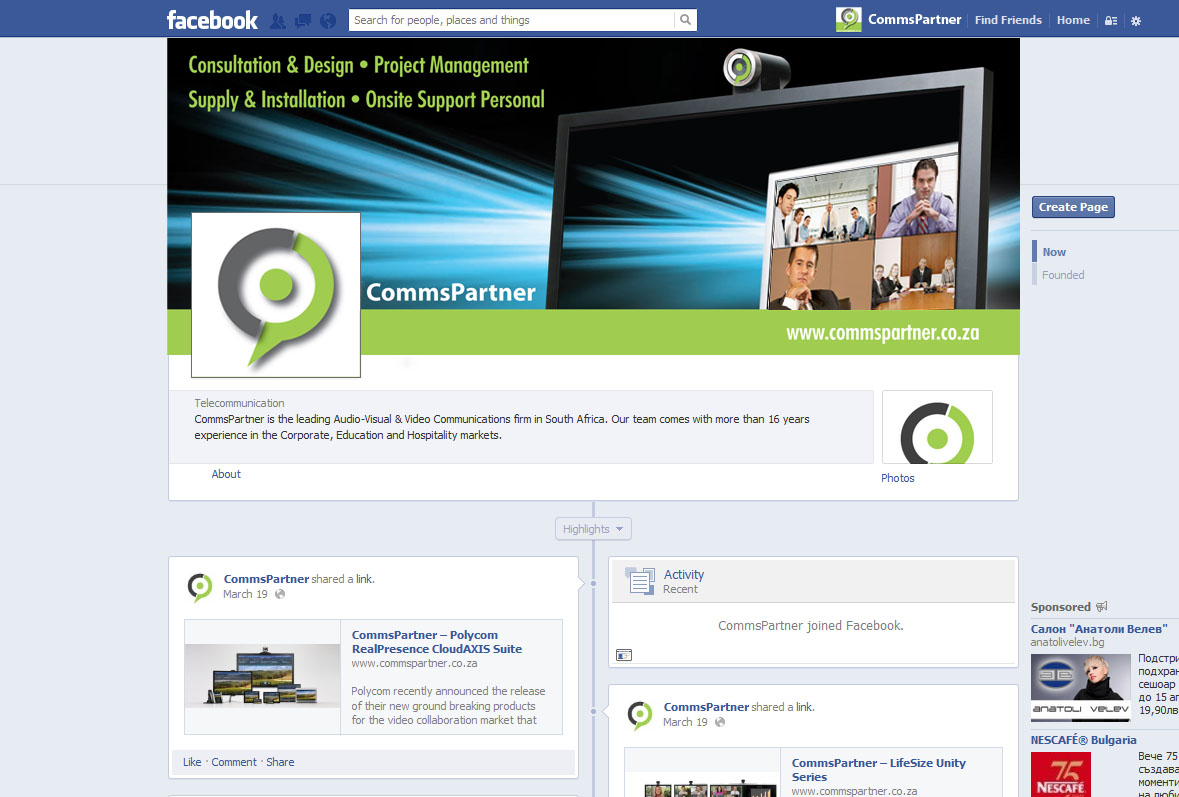Click the 'link' word in LifeSize post header
This screenshot has height=797, width=1179.
(x=804, y=707)
